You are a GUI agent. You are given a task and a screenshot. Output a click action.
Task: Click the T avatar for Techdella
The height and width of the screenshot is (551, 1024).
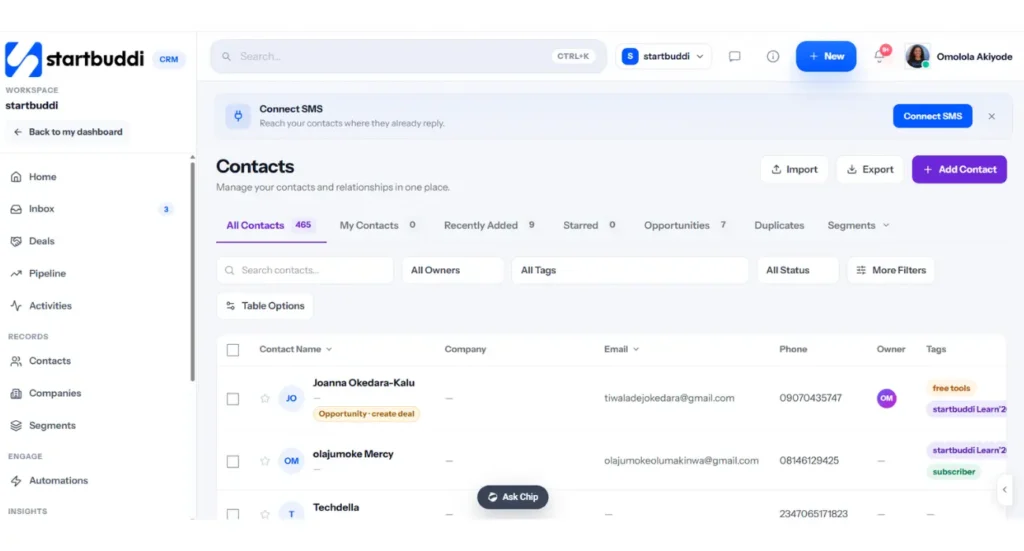coord(291,513)
